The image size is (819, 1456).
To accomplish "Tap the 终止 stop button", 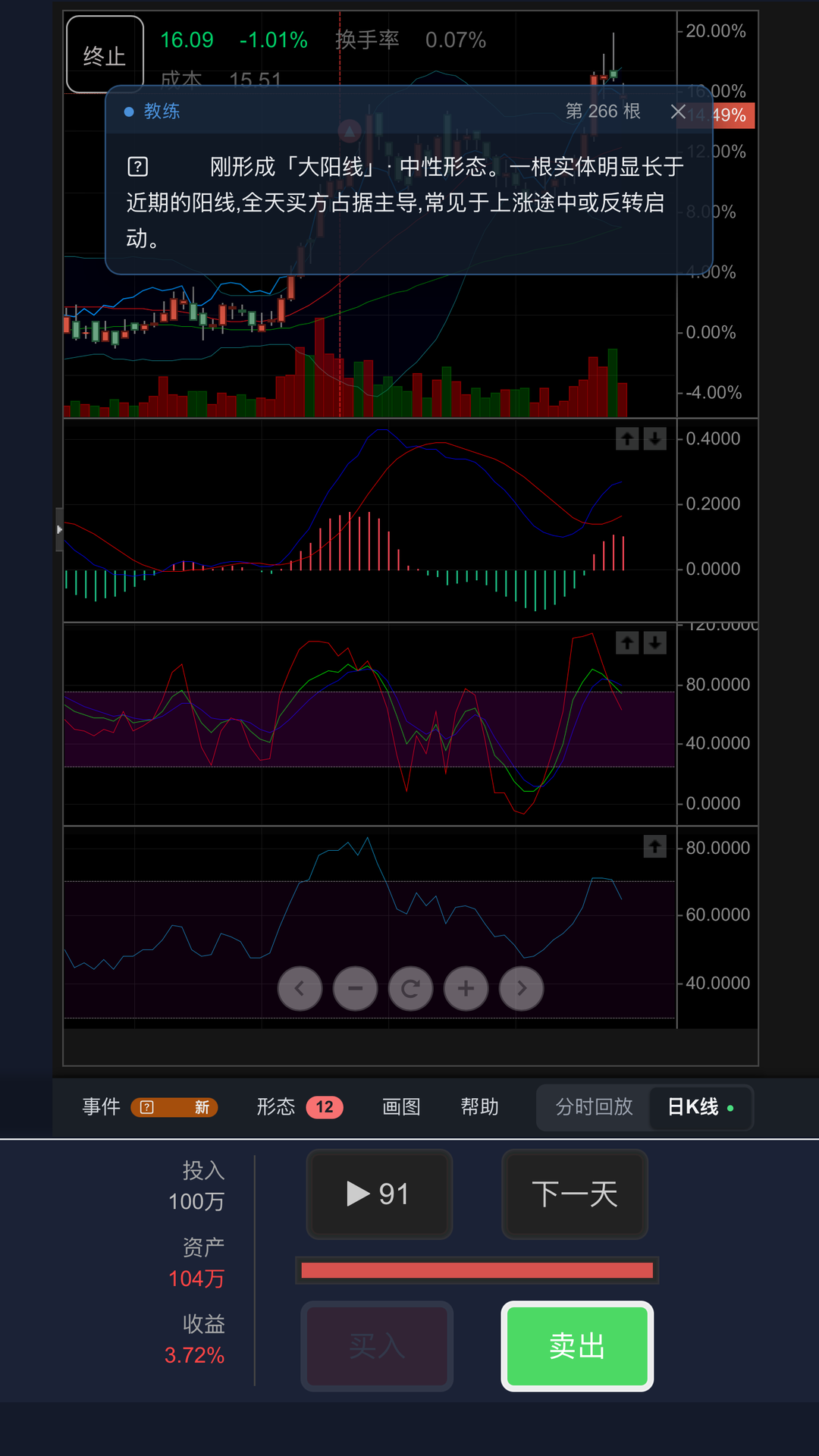I will point(105,55).
